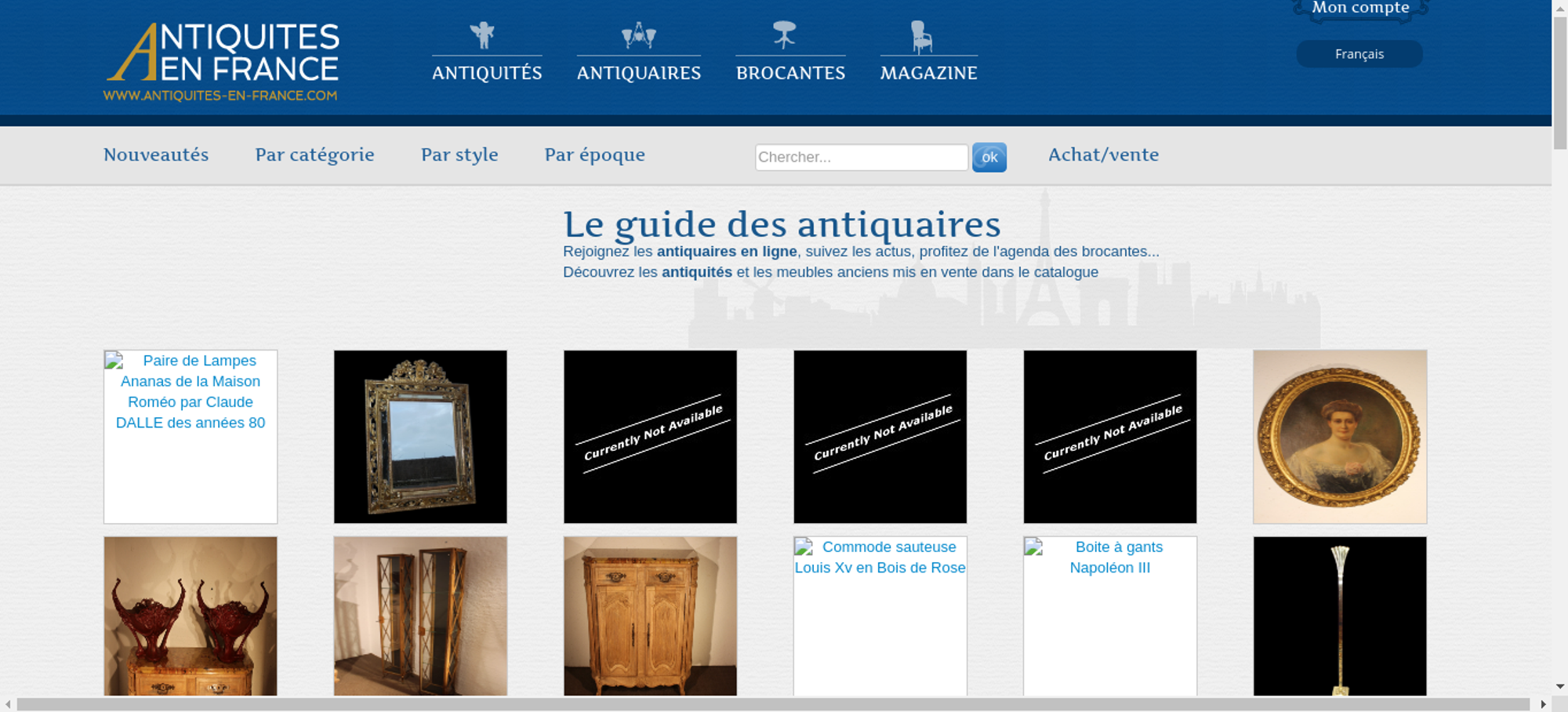The height and width of the screenshot is (712, 1568).
Task: Expand the Par style menu
Action: pos(459,154)
